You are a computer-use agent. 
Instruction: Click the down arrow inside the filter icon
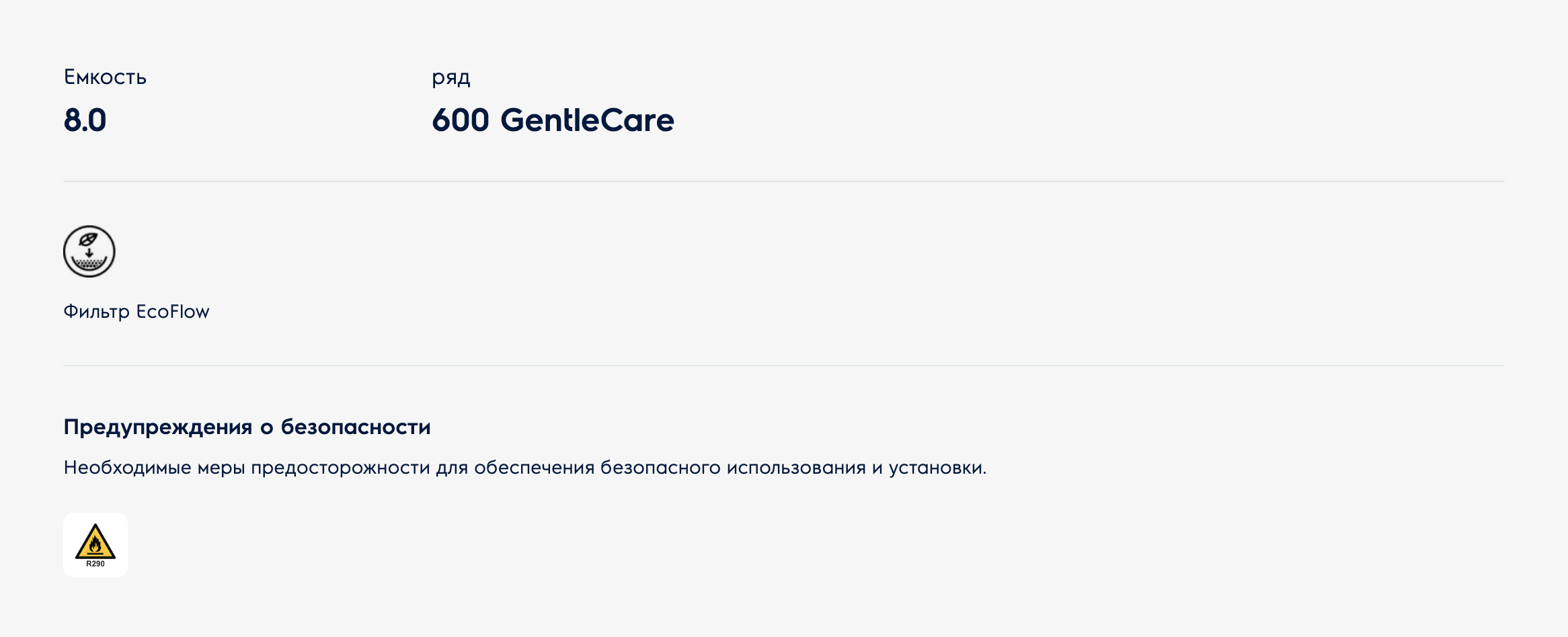pyautogui.click(x=89, y=253)
